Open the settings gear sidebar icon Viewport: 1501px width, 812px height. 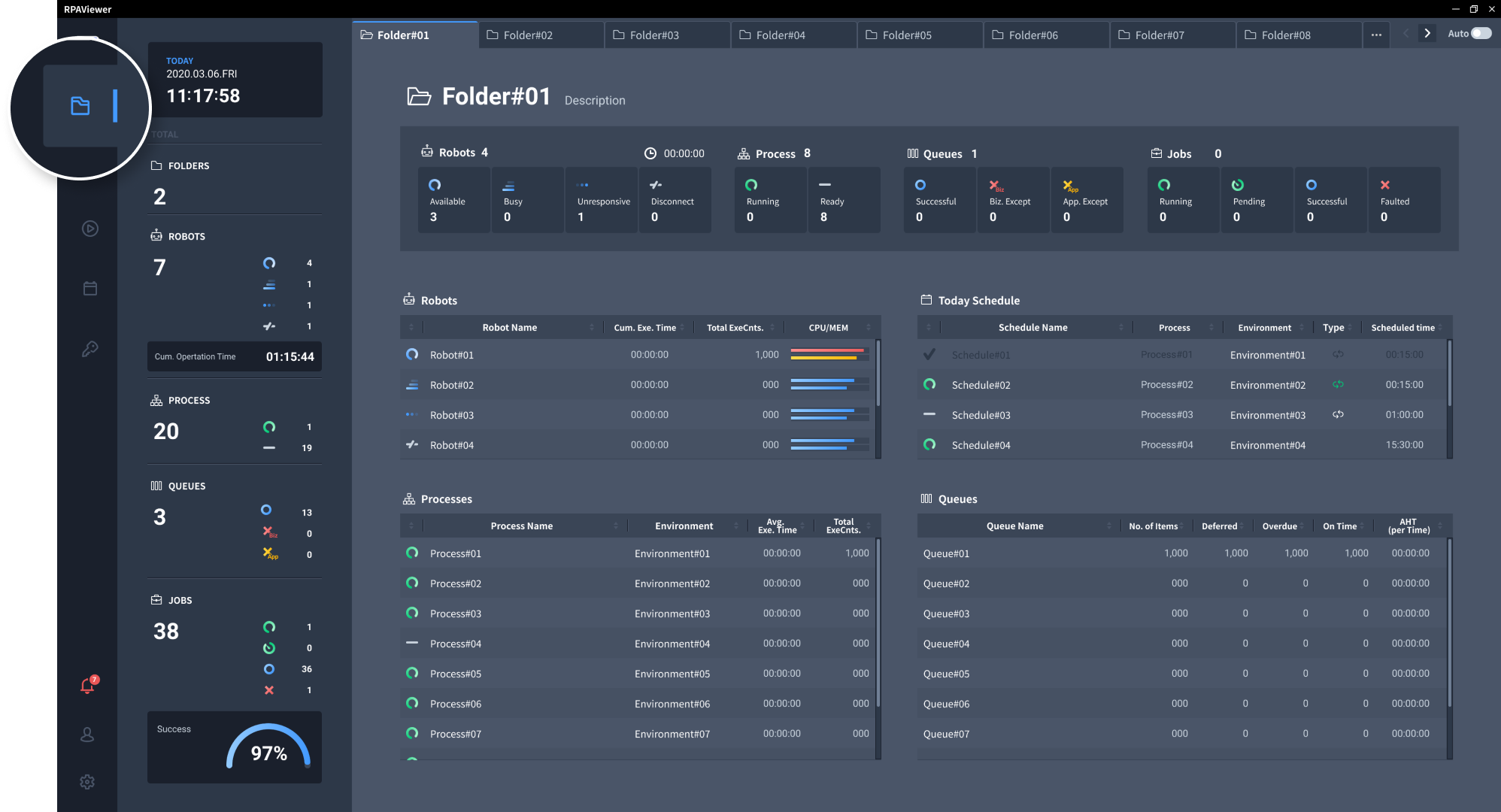(x=87, y=782)
